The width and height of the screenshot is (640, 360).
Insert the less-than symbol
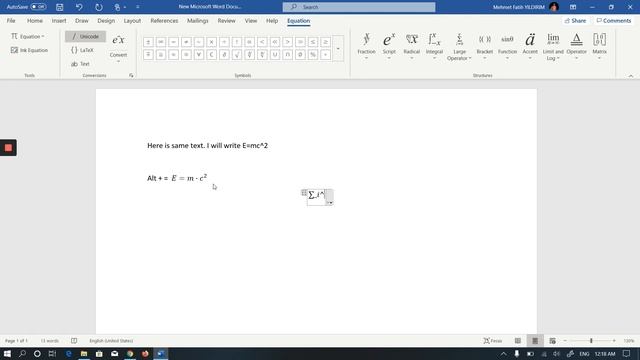coord(262,42)
